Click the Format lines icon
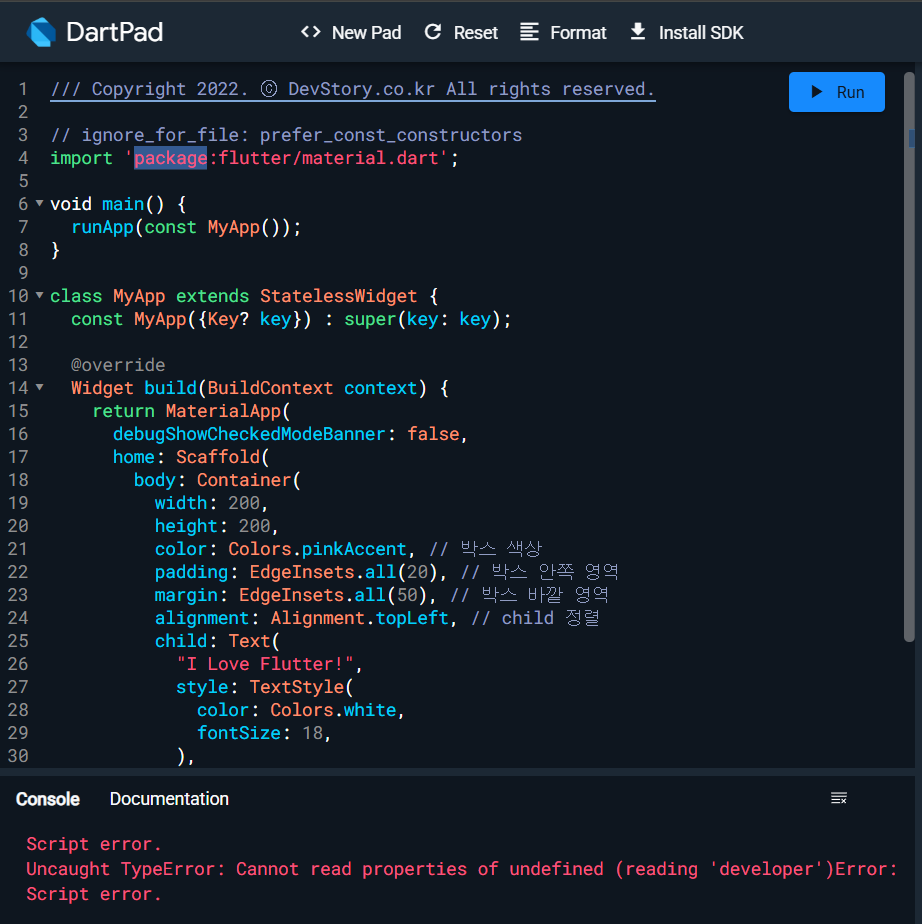Viewport: 922px width, 924px height. pos(529,32)
